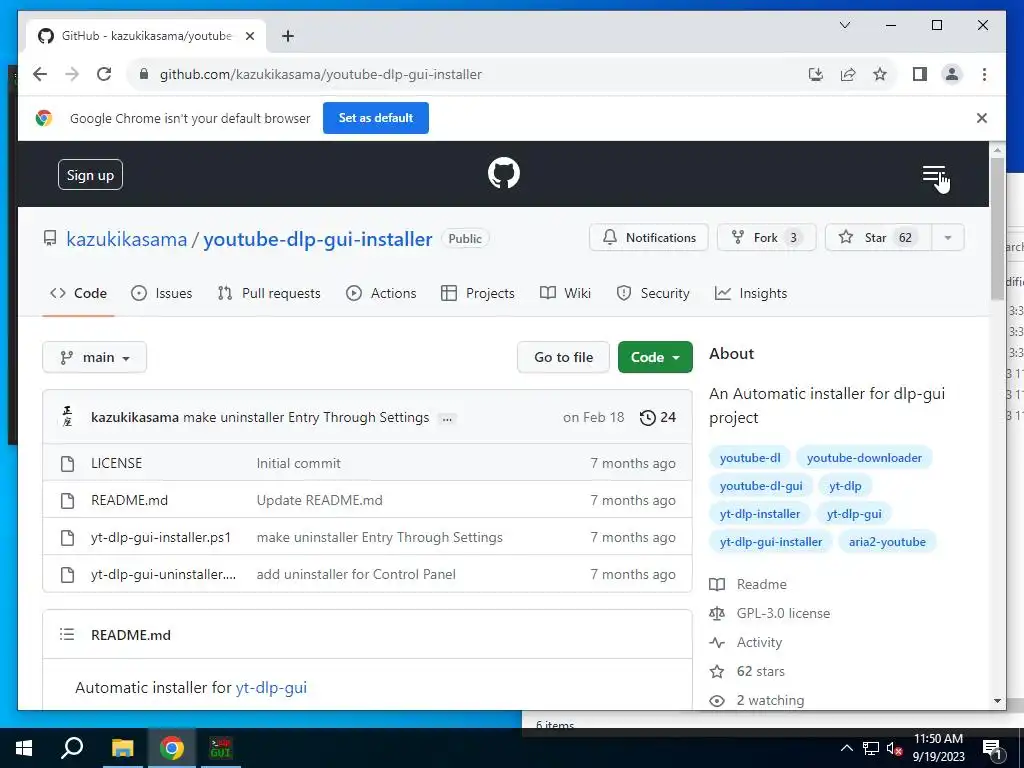Switch to Pull requests tab
This screenshot has width=1024, height=768.
coord(269,293)
